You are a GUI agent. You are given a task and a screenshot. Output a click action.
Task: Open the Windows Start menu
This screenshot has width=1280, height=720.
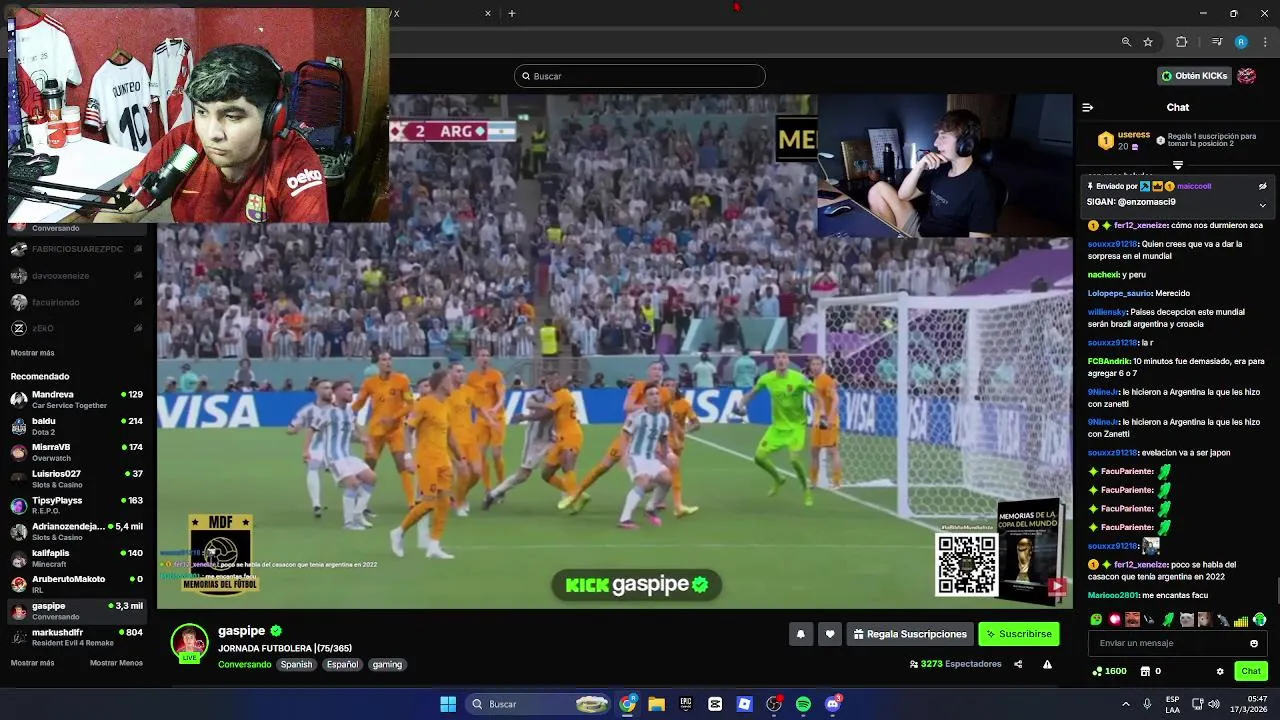point(448,704)
